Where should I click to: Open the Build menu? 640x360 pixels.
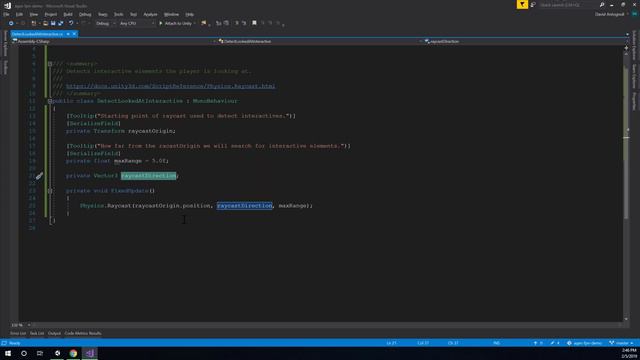[68, 14]
